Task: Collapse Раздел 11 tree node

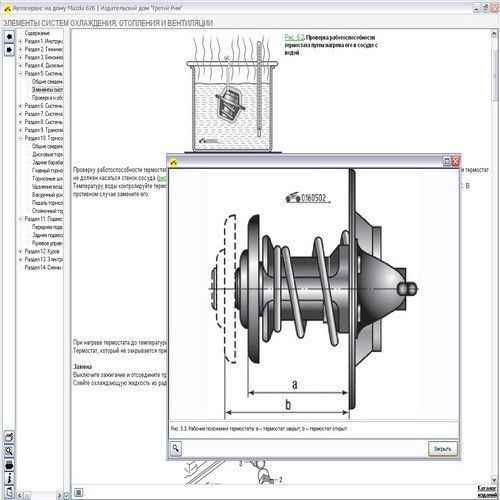Action: (21, 219)
